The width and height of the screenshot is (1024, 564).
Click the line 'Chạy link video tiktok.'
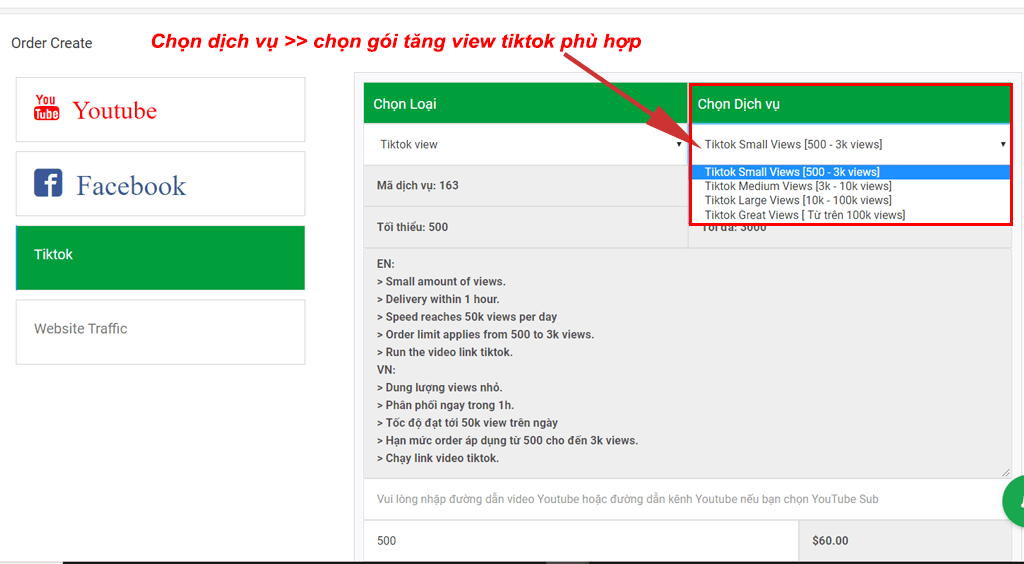pos(438,458)
